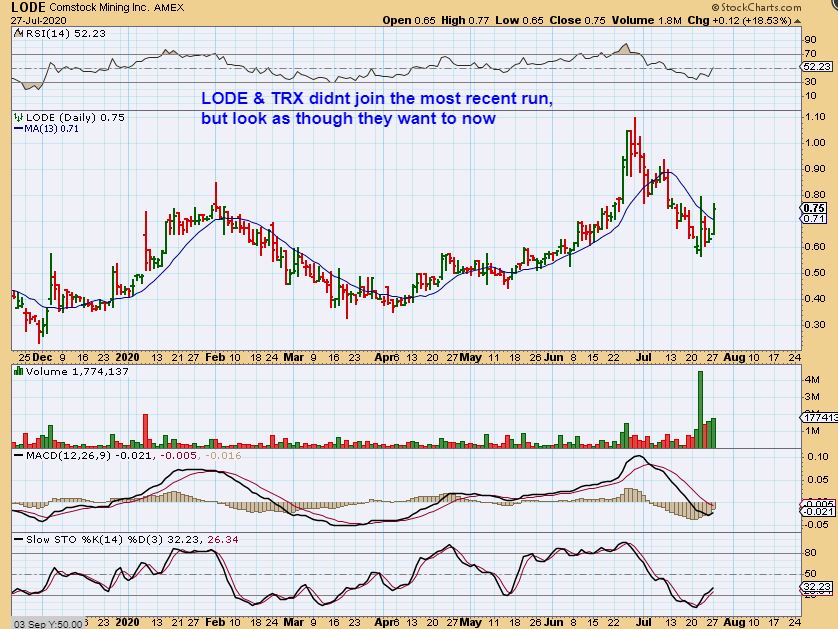Click the LODE (Daily) candlestick legend icon

[x=19, y=118]
